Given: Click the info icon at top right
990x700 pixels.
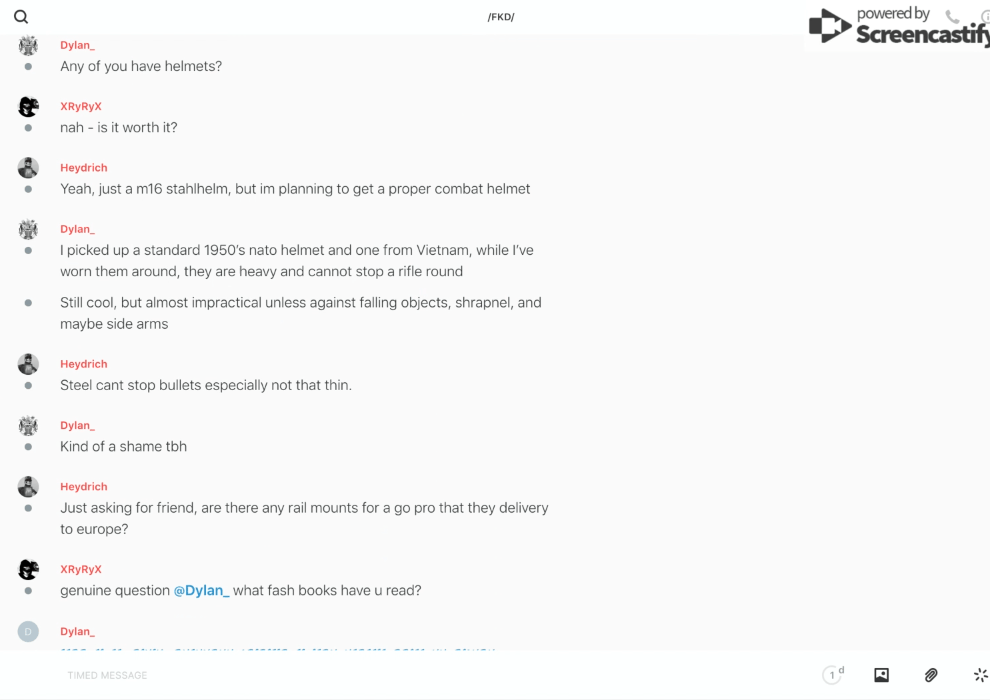Looking at the screenshot, I should (985, 17).
